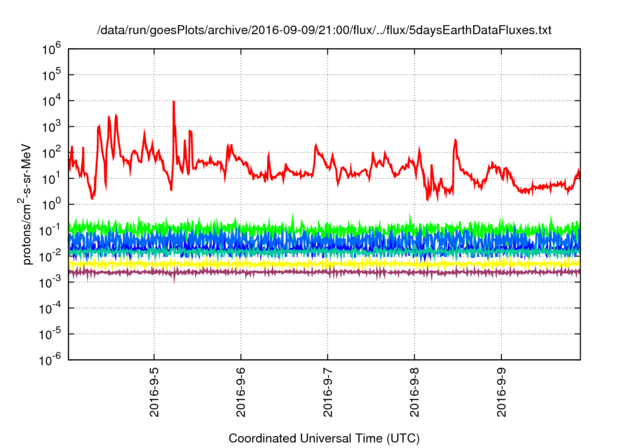
Task: Click the 10^0 y-axis tick label
Action: (x=51, y=204)
